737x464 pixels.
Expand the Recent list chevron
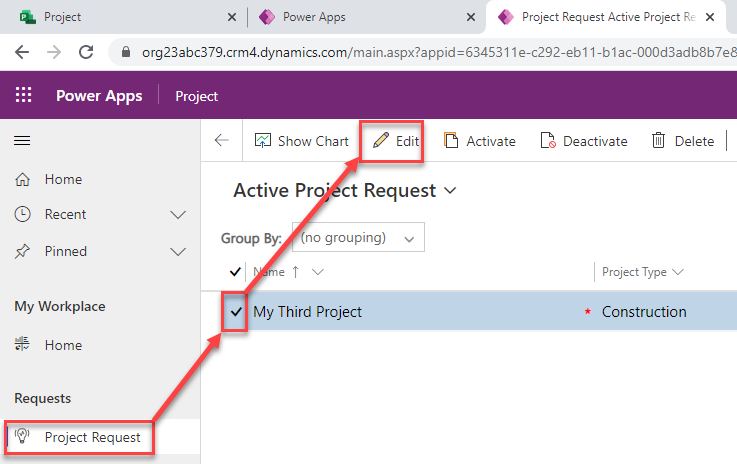tap(179, 214)
